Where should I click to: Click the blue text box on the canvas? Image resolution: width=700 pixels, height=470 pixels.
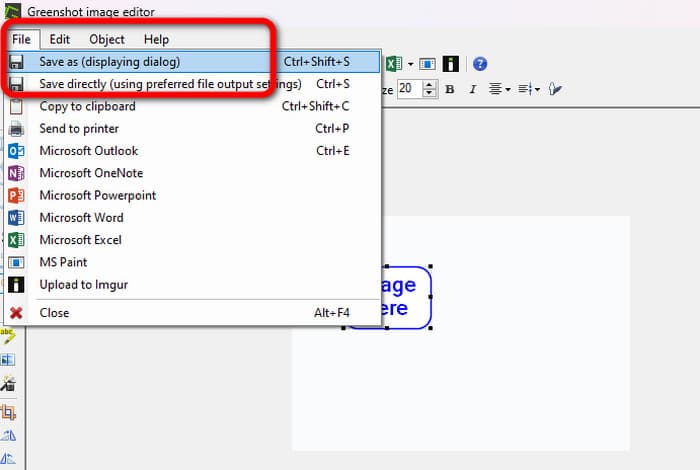pyautogui.click(x=405, y=297)
